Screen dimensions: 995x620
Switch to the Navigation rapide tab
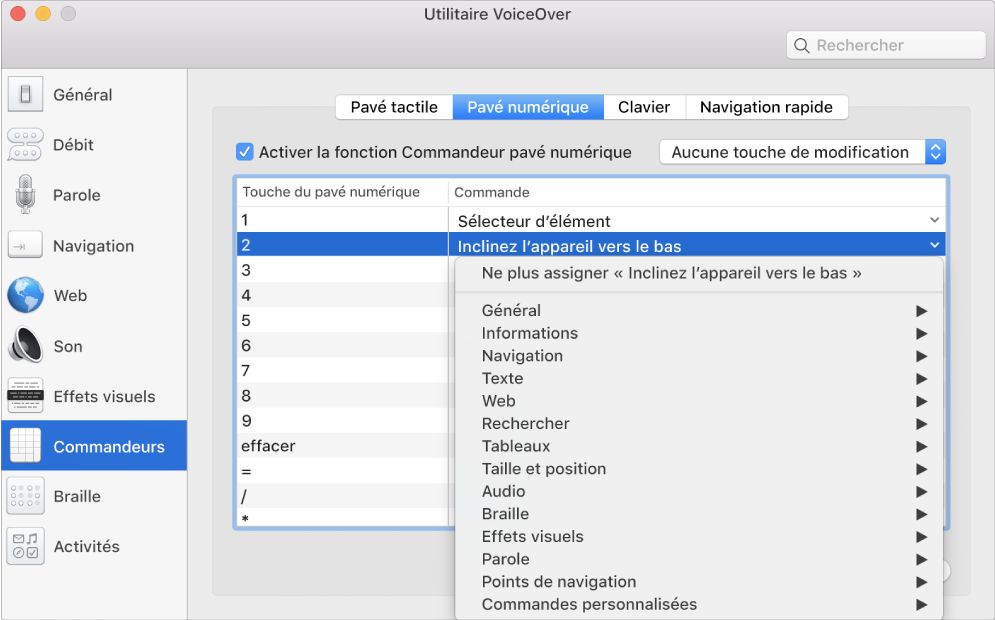click(x=766, y=107)
